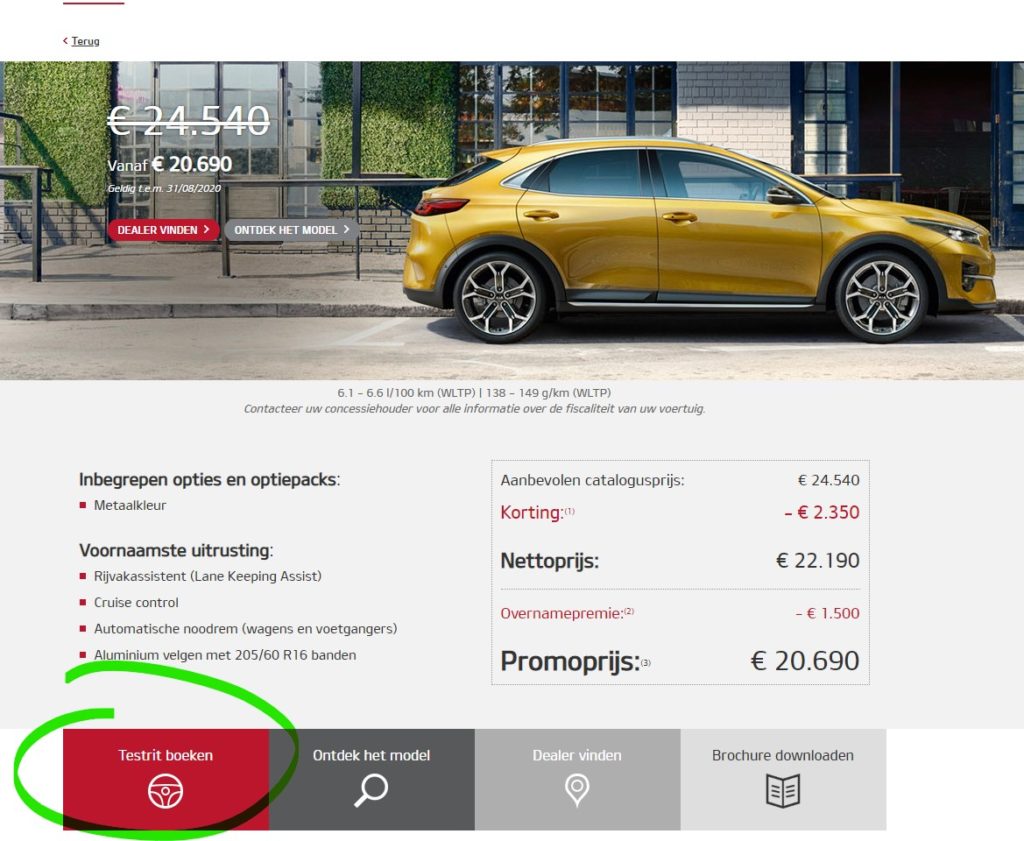1024x841 pixels.
Task: Click the Vanaf € 20.690 price text
Action: (x=170, y=165)
